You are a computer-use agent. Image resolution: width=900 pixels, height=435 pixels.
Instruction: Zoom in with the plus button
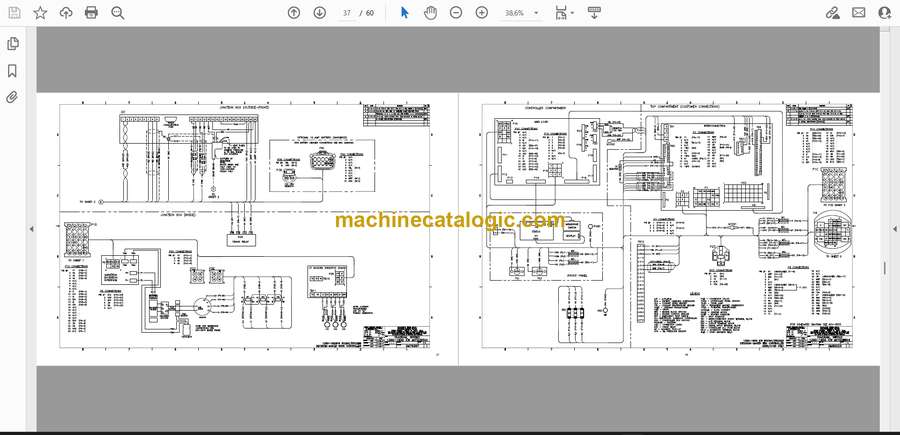pyautogui.click(x=482, y=13)
